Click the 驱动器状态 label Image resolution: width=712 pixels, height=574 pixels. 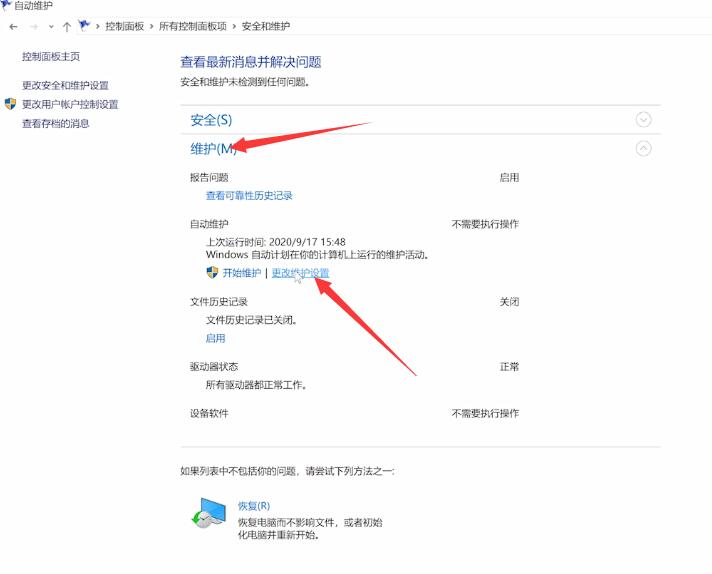214,366
